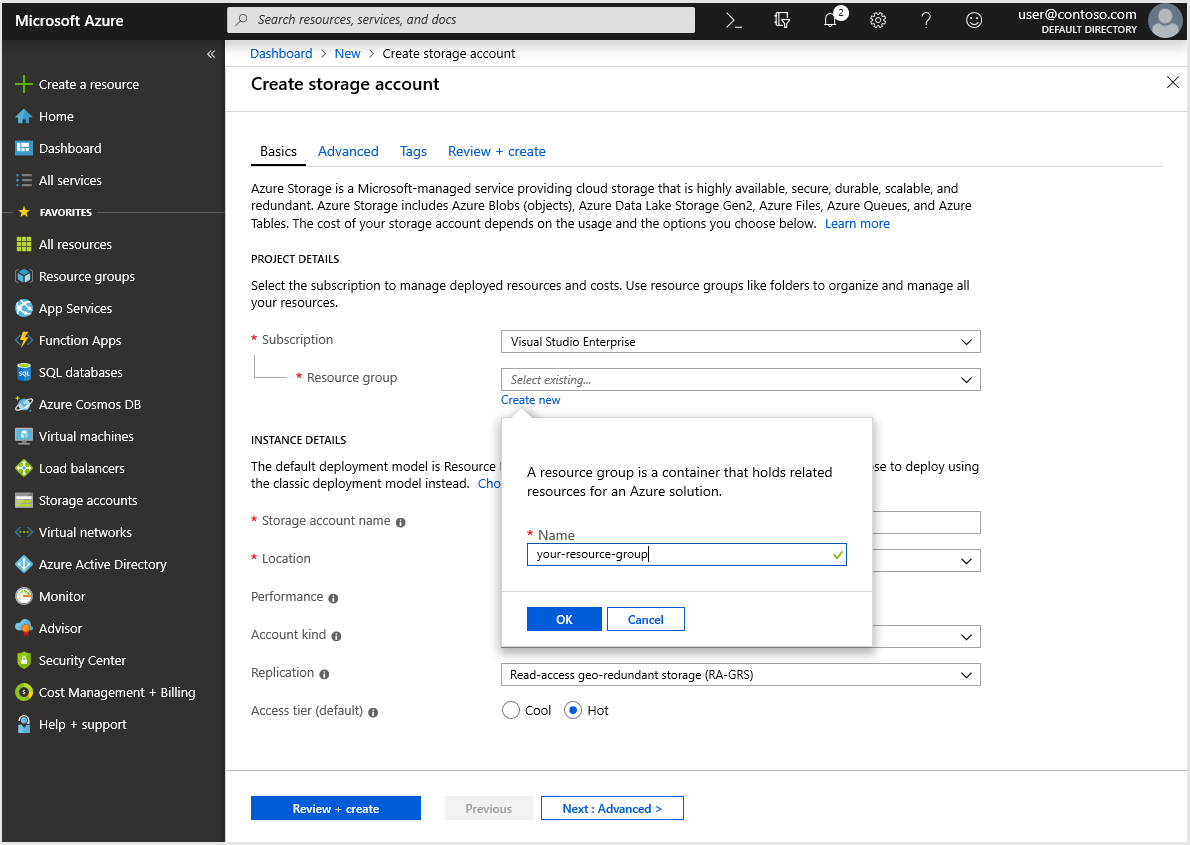Open the Subscription dropdown
Screen dimensions: 1190x845
(x=740, y=341)
